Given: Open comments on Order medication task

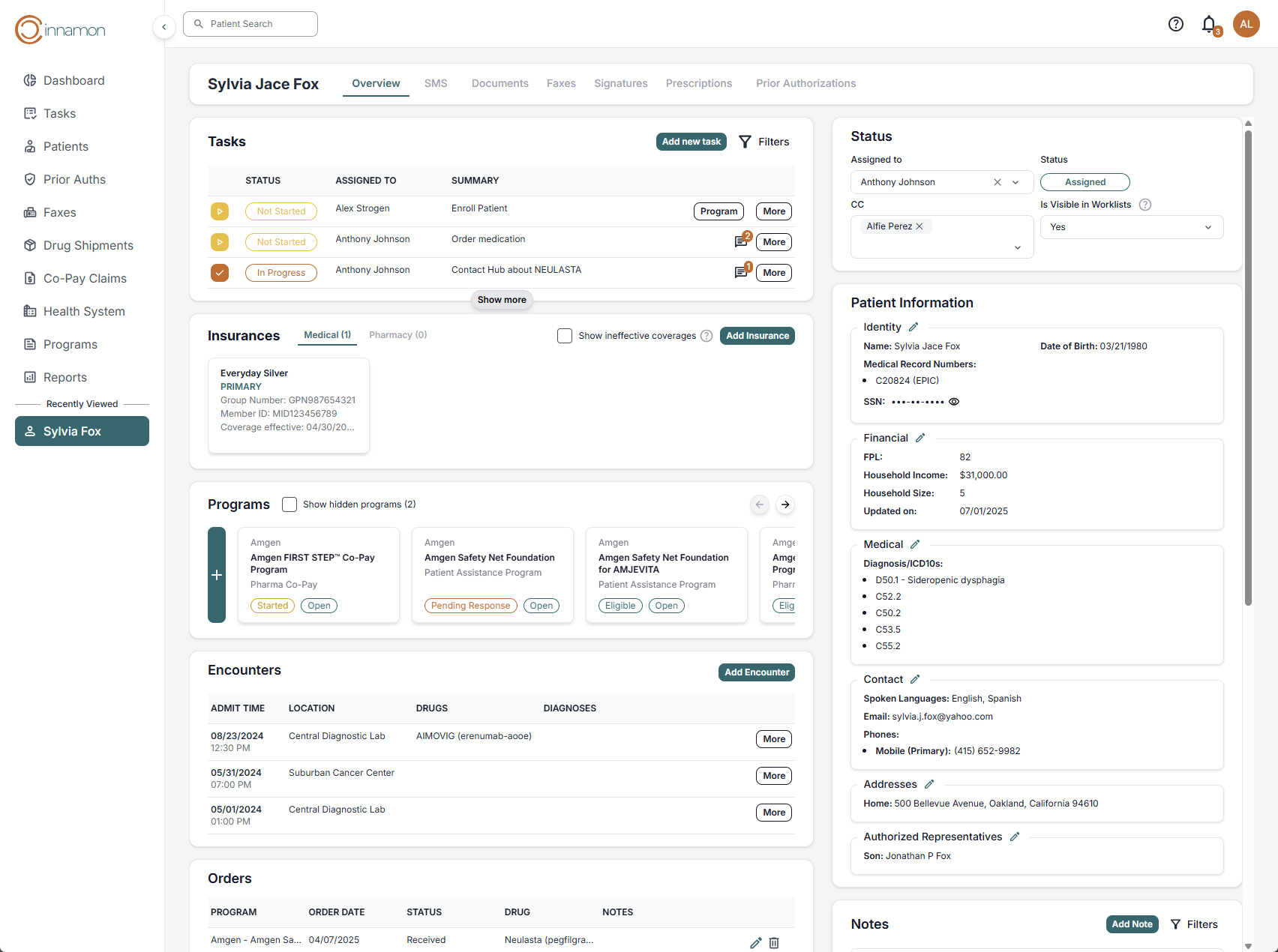Looking at the screenshot, I should point(741,241).
